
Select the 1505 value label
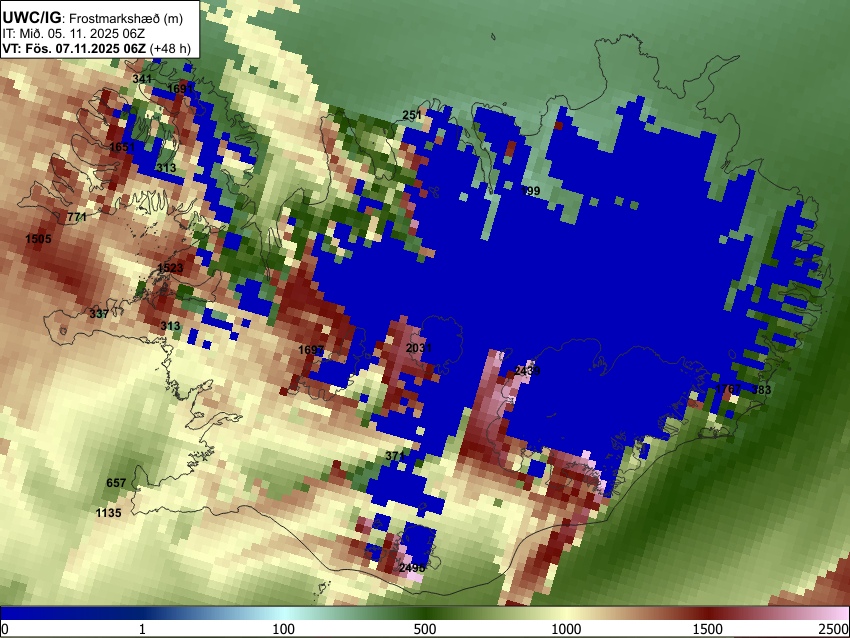click(38, 239)
